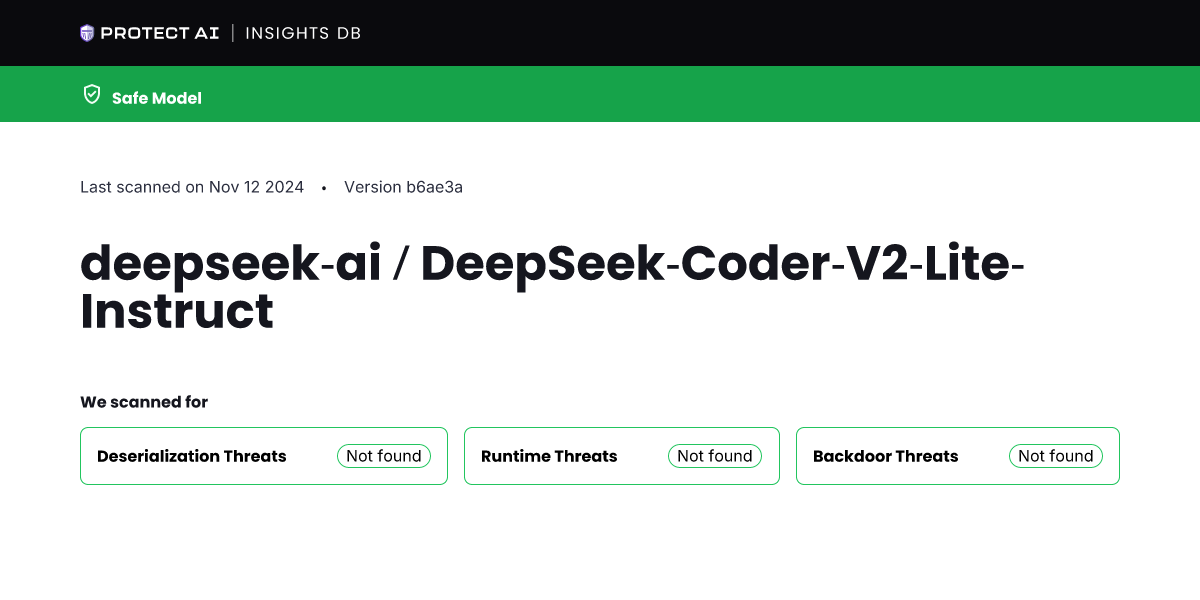Open the Runtime Threats label
Image resolution: width=1200 pixels, height=600 pixels.
(x=549, y=456)
